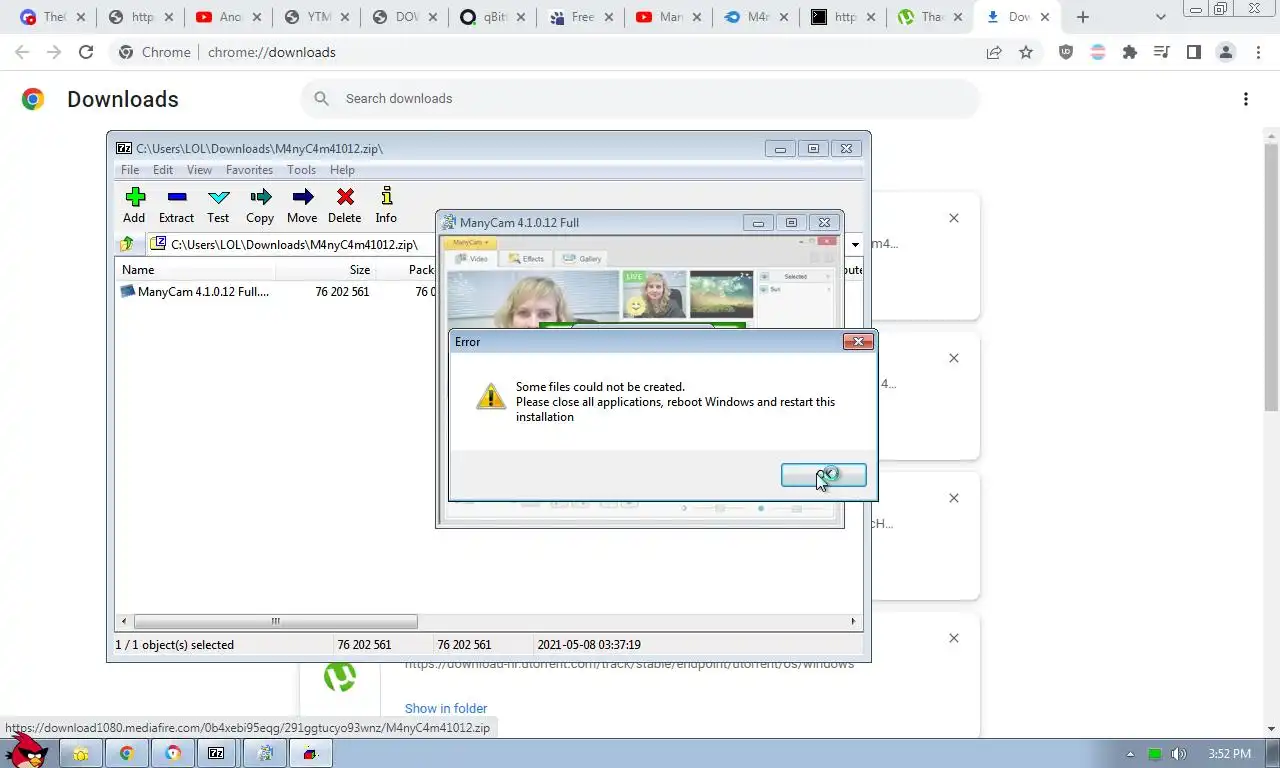Click the share page icon in address bar
The height and width of the screenshot is (768, 1280).
[x=994, y=52]
